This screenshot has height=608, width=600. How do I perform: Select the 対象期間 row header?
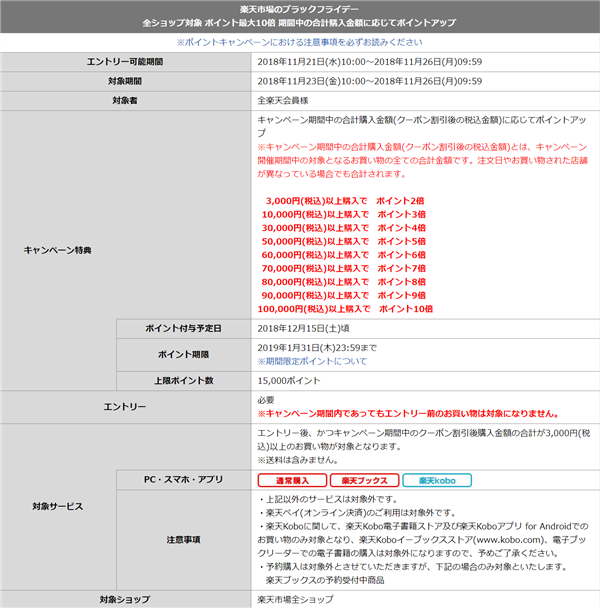(x=126, y=81)
